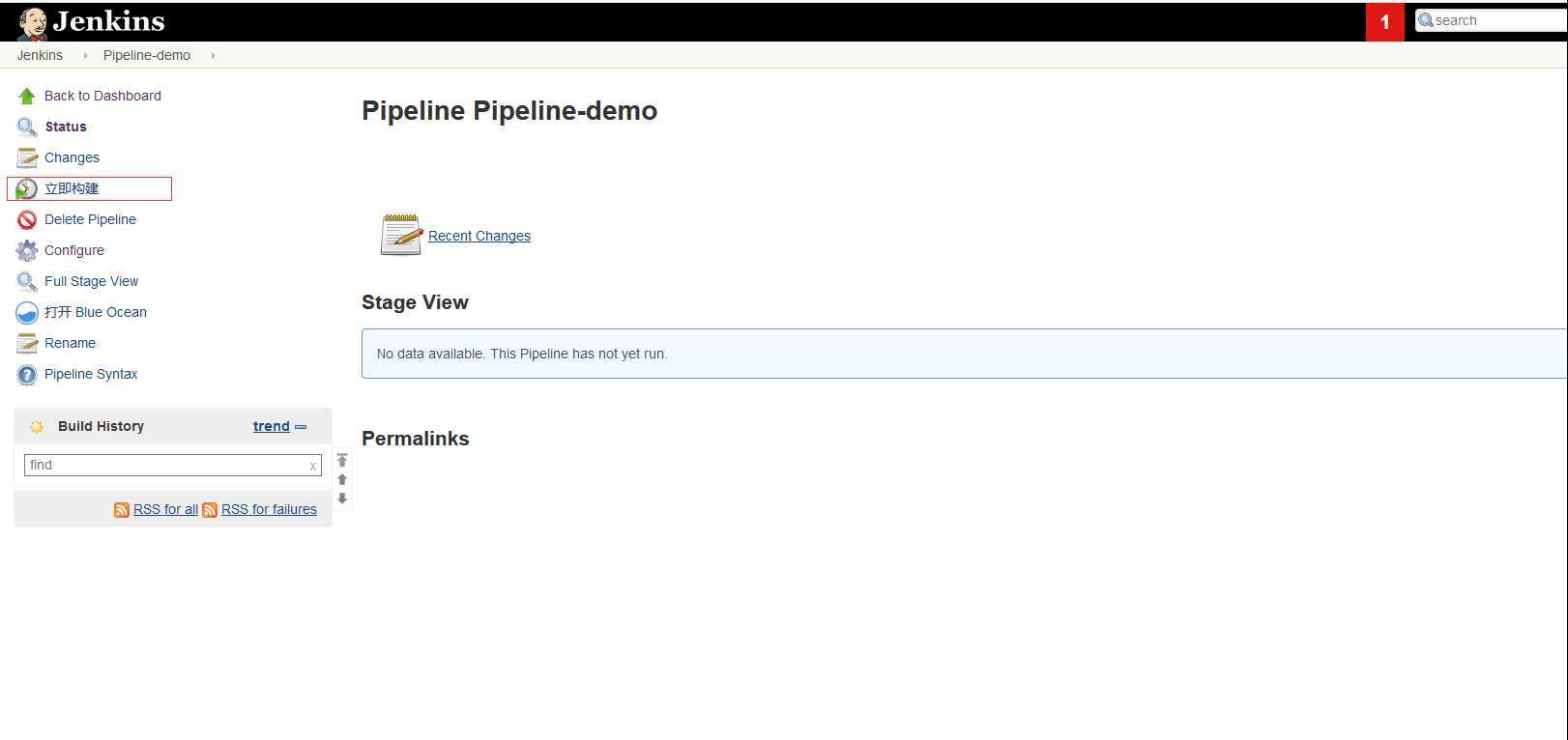Image resolution: width=1568 pixels, height=740 pixels.
Task: Click the RSS for all feed icon
Action: (122, 510)
